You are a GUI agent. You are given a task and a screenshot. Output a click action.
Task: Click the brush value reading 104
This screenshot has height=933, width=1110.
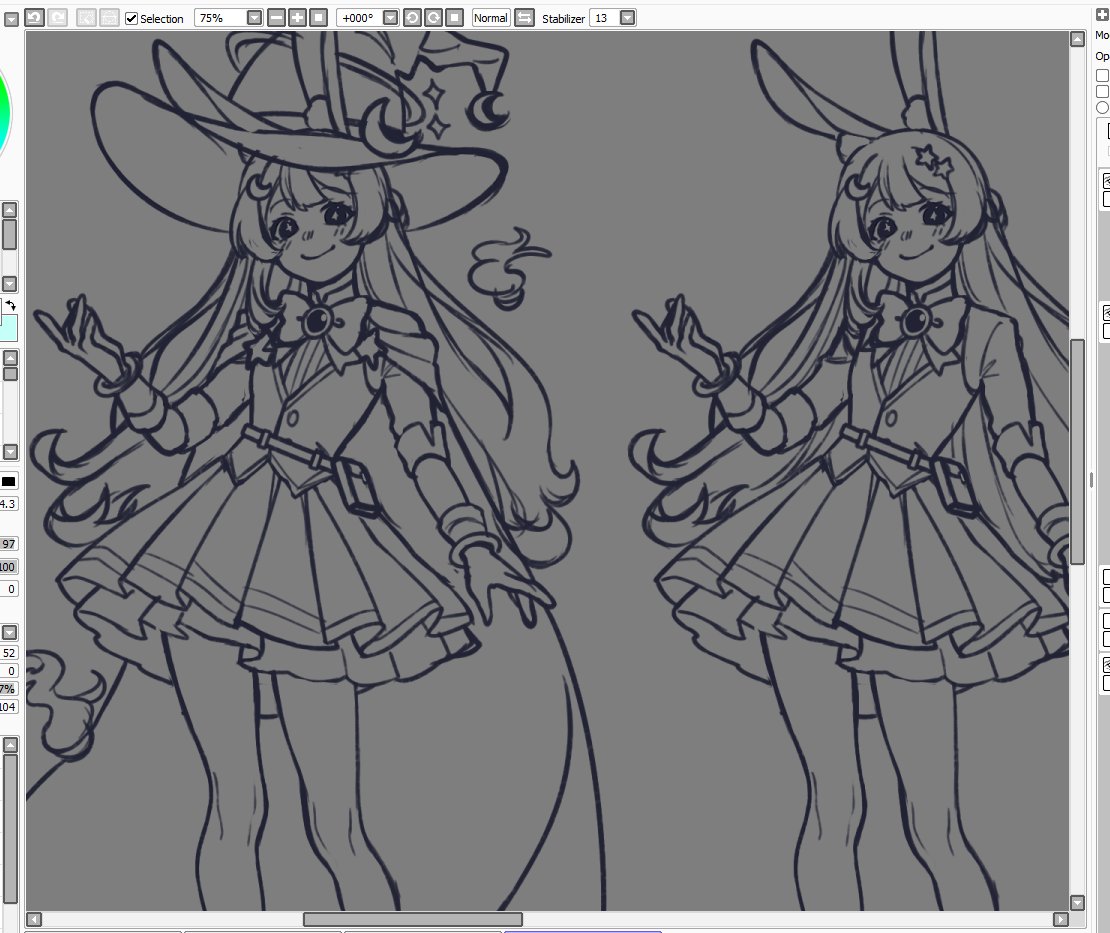8,706
